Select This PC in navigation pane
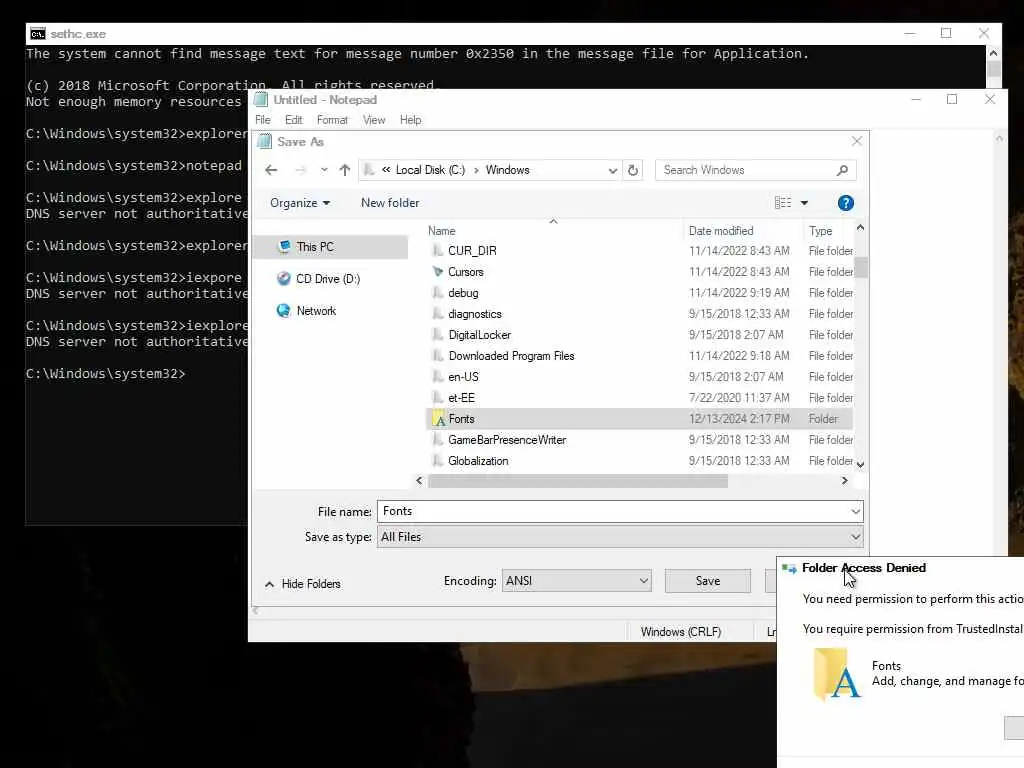The width and height of the screenshot is (1024, 768). pyautogui.click(x=331, y=247)
